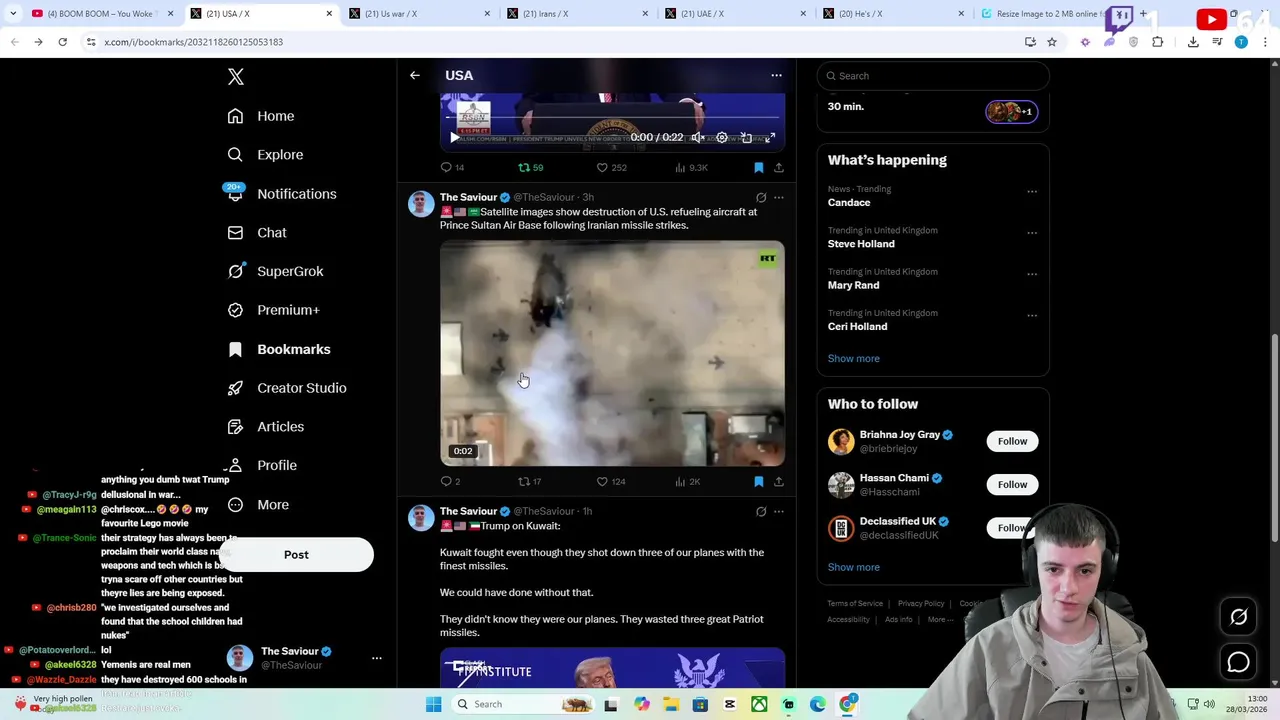Open The Saviour profile avatar on Kuwait post
The width and height of the screenshot is (1280, 720).
click(421, 518)
